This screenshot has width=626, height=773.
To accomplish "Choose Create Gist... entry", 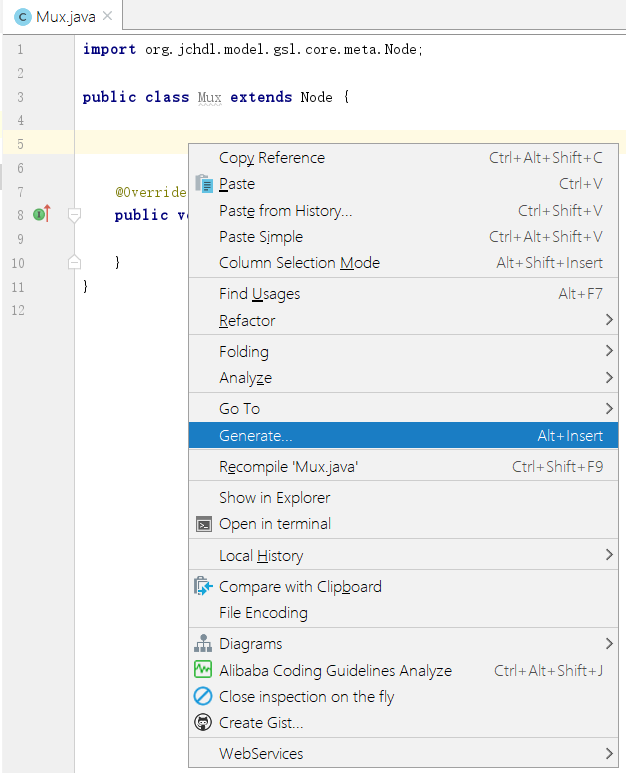I will (x=403, y=723).
